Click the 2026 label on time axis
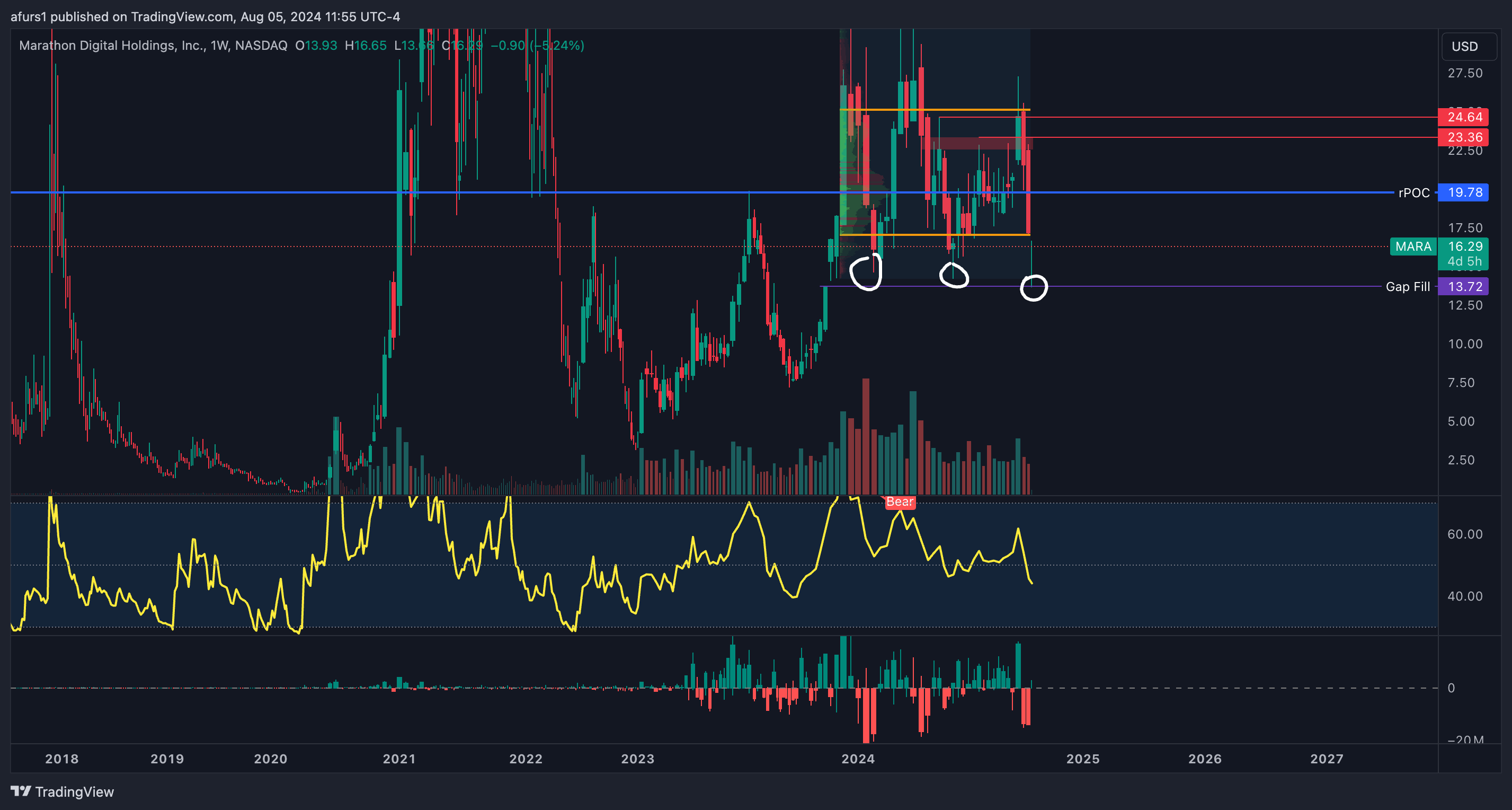Viewport: 1512px width, 810px height. [1205, 759]
